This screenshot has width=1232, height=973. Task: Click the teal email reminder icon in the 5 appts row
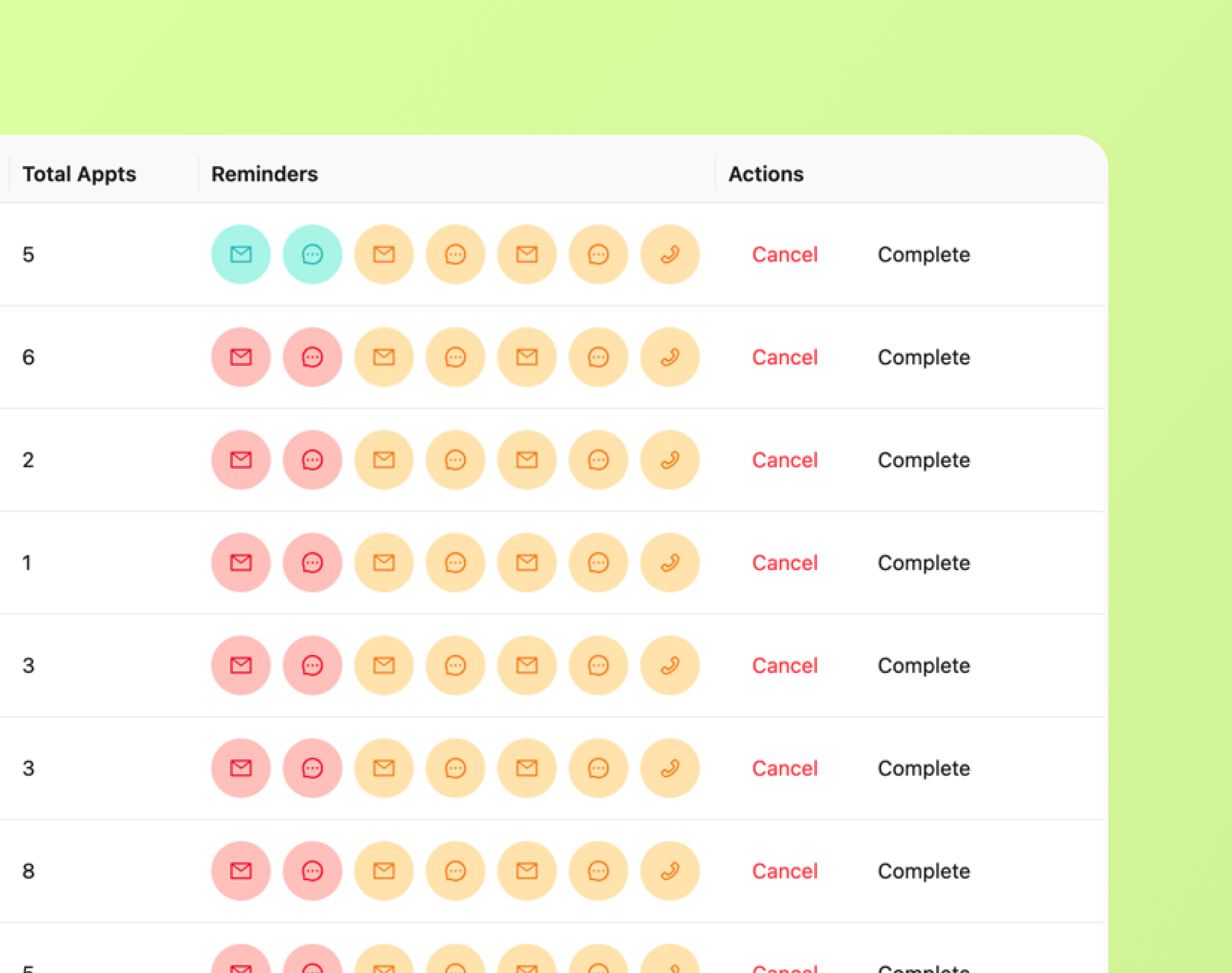241,254
